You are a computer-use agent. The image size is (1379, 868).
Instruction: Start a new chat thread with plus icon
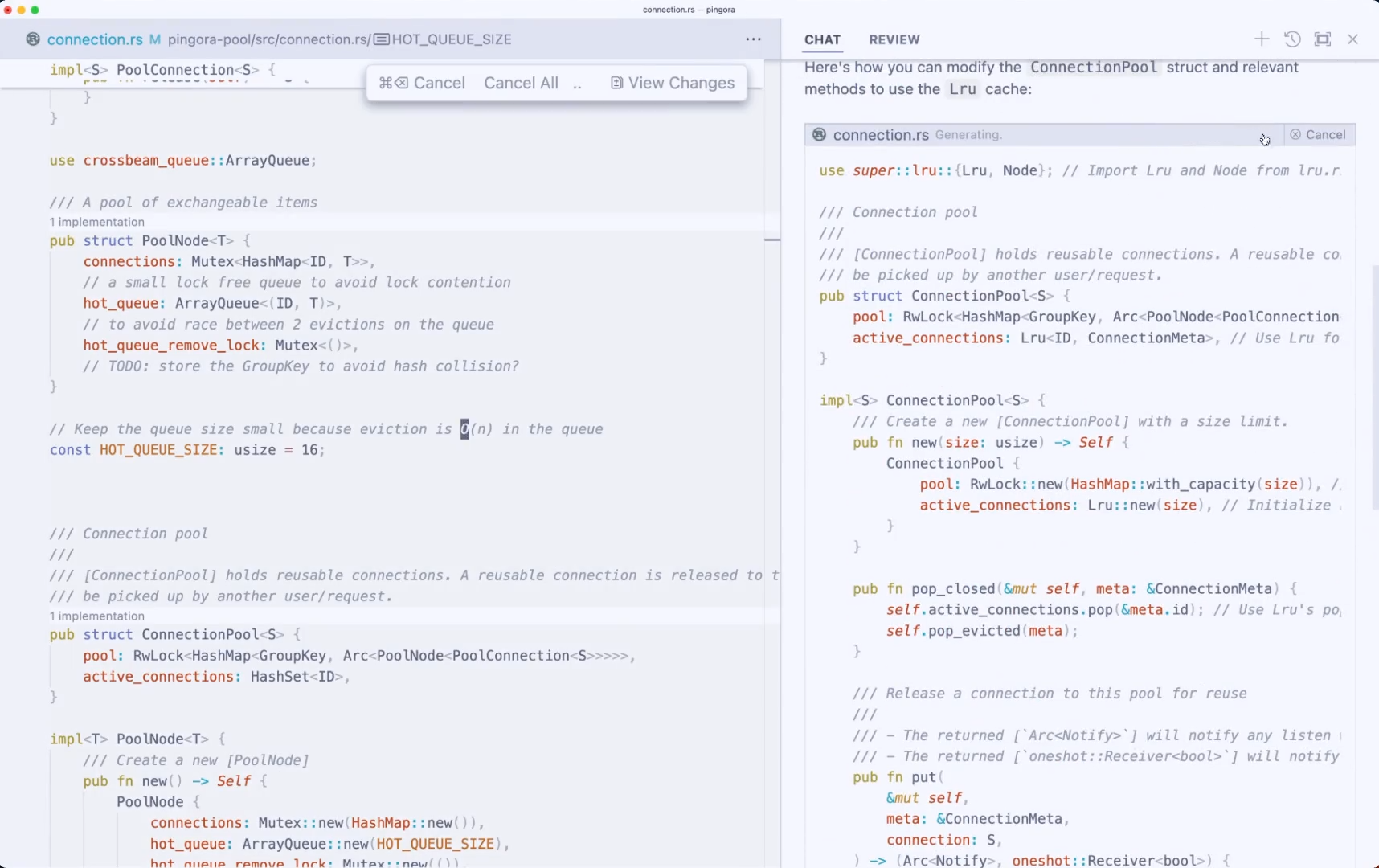click(x=1261, y=39)
